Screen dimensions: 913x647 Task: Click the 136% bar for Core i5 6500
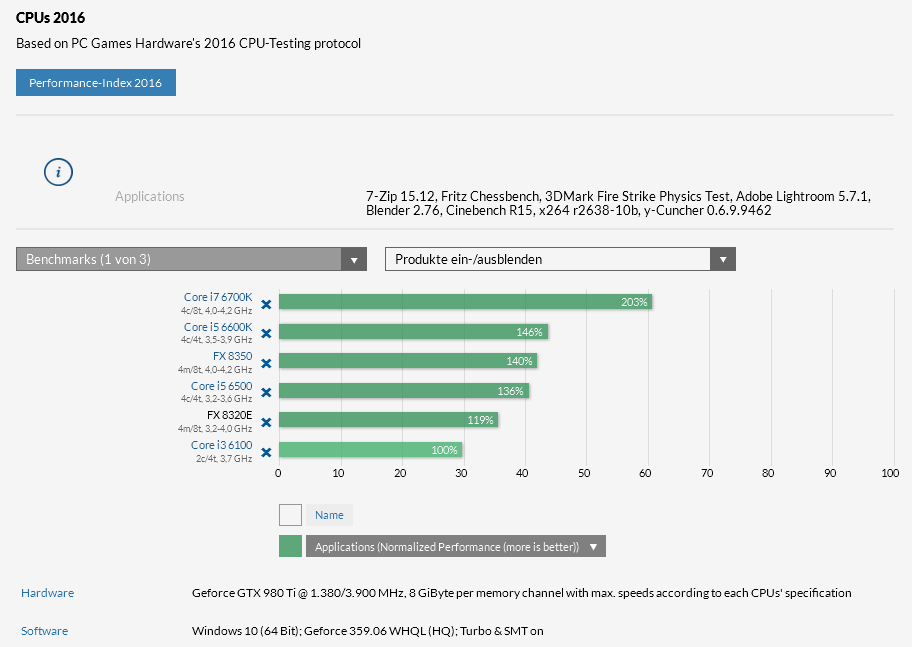click(x=404, y=391)
